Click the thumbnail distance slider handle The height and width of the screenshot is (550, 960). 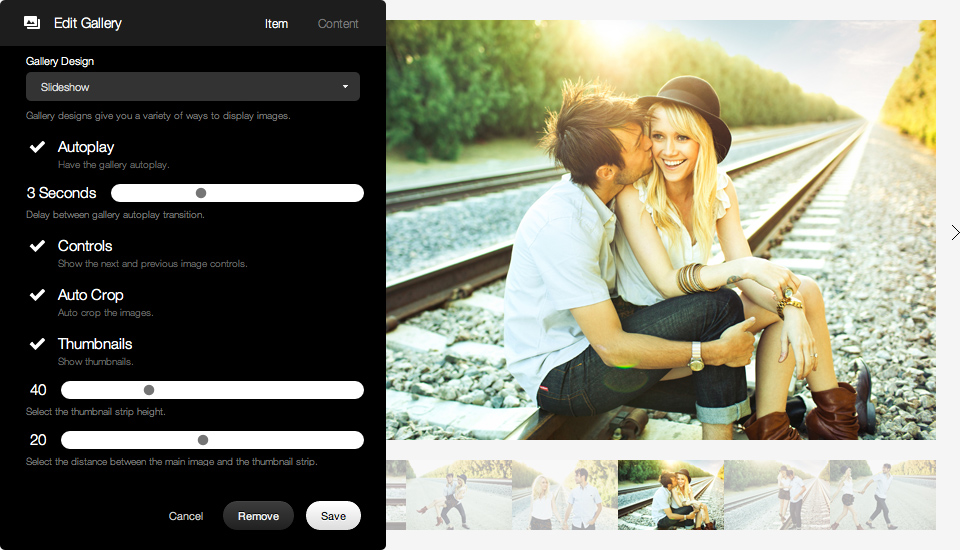pyautogui.click(x=203, y=440)
